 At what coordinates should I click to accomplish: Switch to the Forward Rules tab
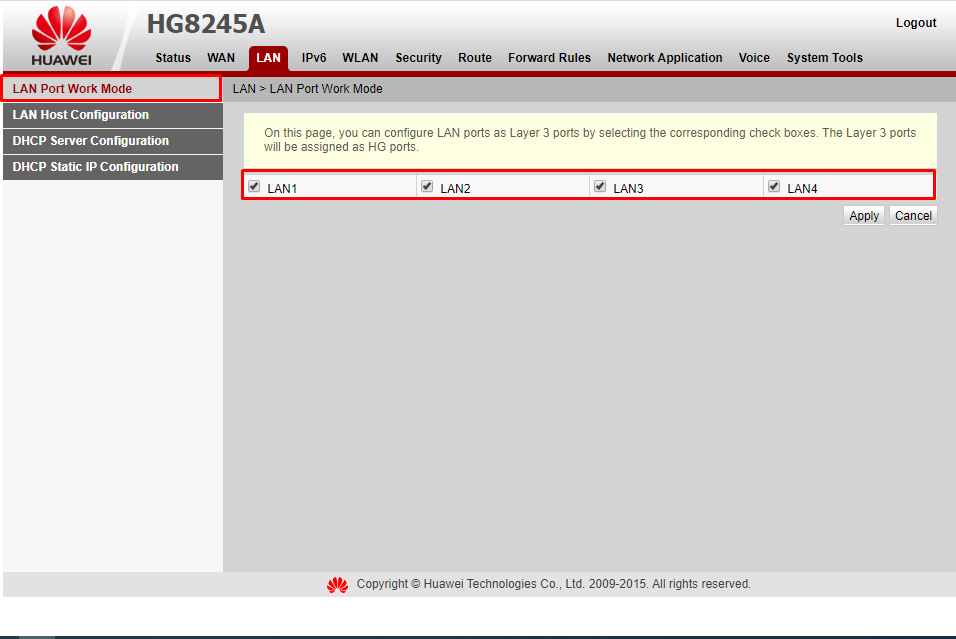coord(549,58)
